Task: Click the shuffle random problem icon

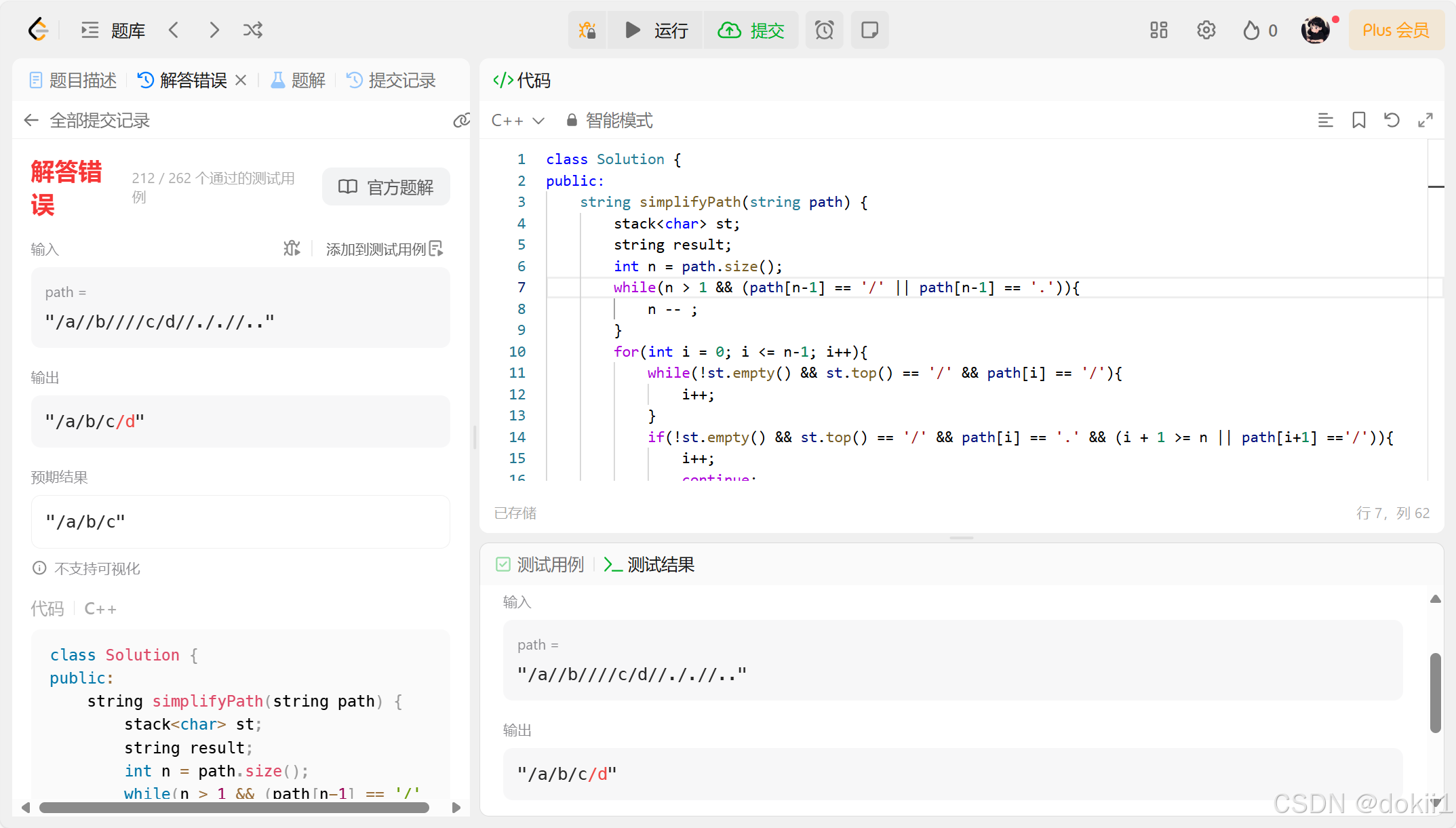Action: click(253, 31)
